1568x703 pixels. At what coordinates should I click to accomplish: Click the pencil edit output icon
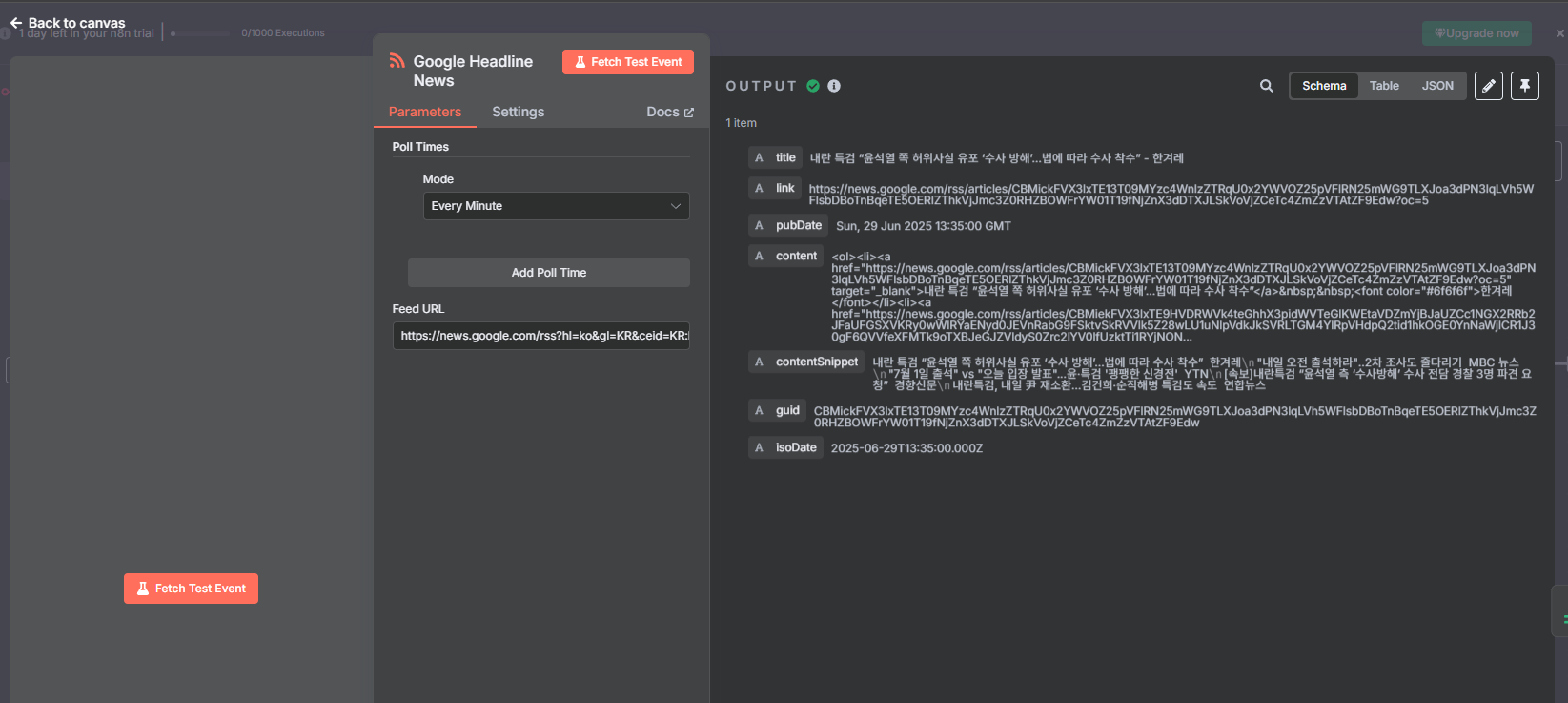click(1489, 86)
